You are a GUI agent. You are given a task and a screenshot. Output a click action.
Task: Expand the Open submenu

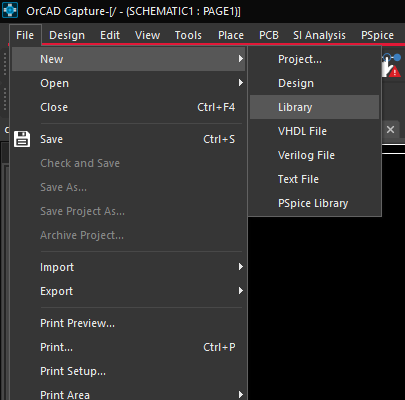coord(128,83)
